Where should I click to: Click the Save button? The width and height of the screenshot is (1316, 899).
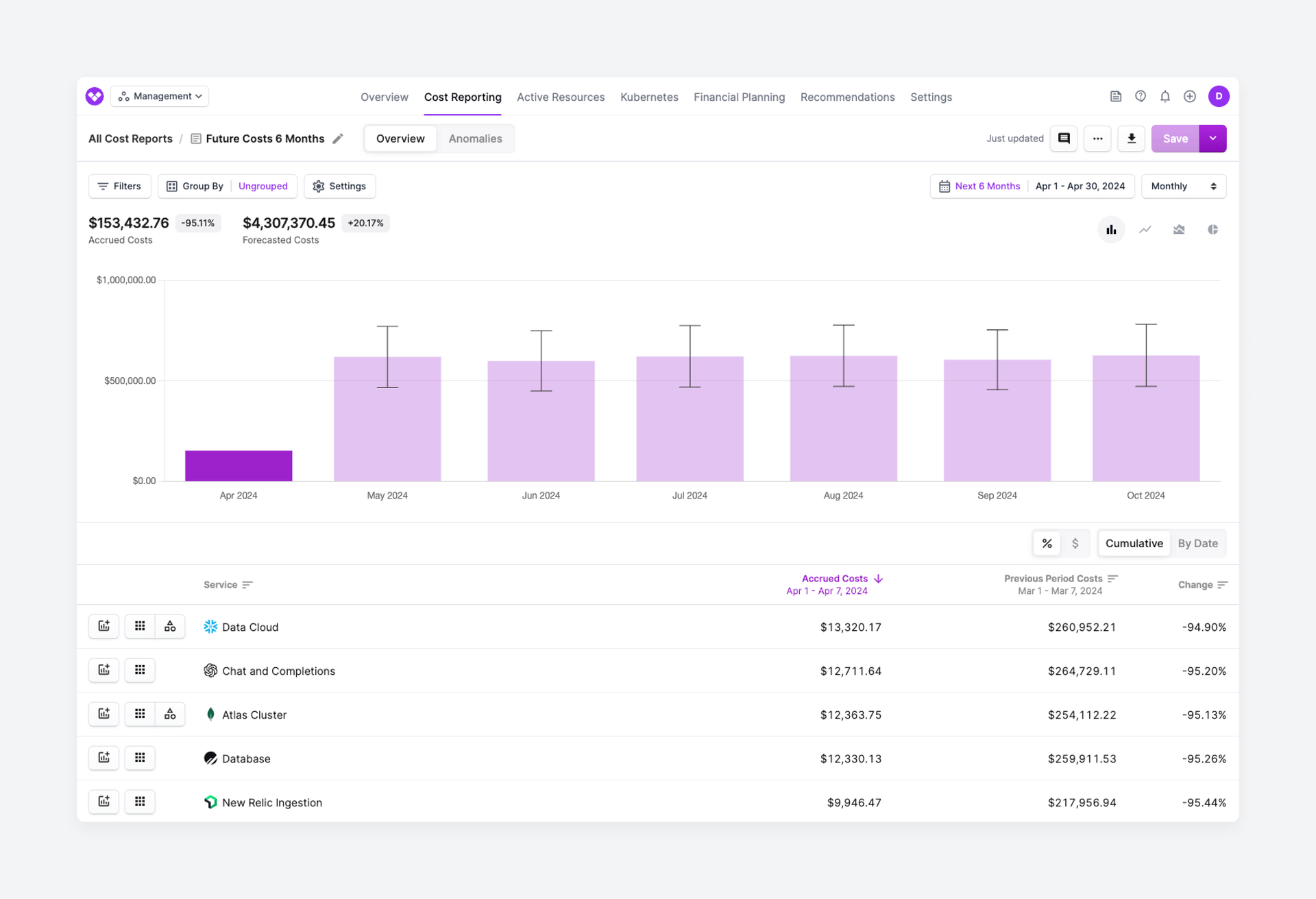(x=1175, y=139)
